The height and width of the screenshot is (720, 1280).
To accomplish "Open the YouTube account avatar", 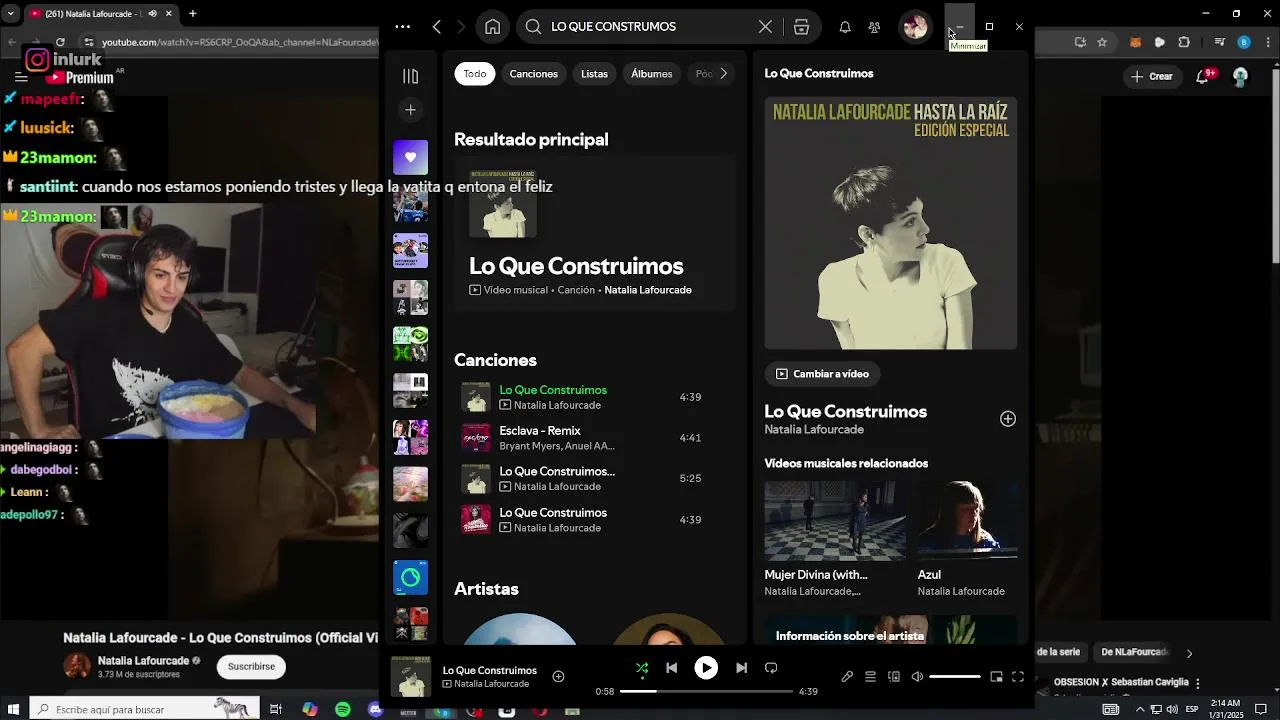I will pyautogui.click(x=1241, y=76).
